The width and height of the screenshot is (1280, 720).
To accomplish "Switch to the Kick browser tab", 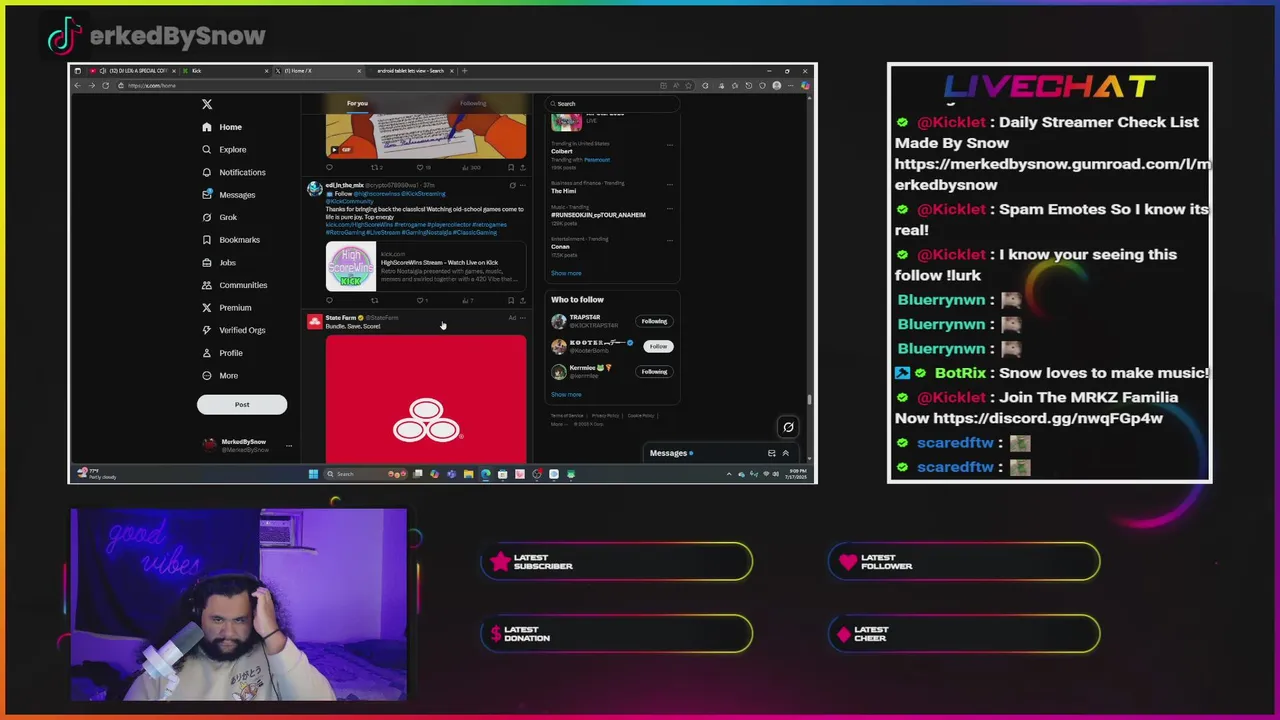I will [x=225, y=71].
